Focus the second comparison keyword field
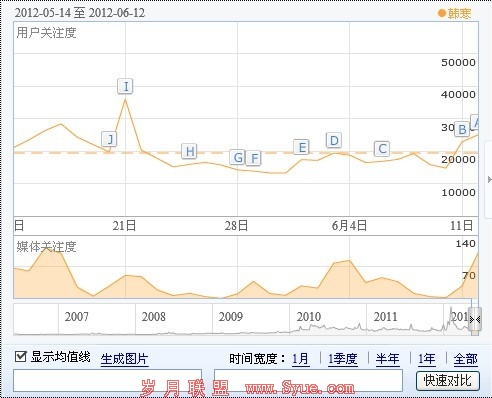Image resolution: width=492 pixels, height=398 pixels. click(x=308, y=380)
